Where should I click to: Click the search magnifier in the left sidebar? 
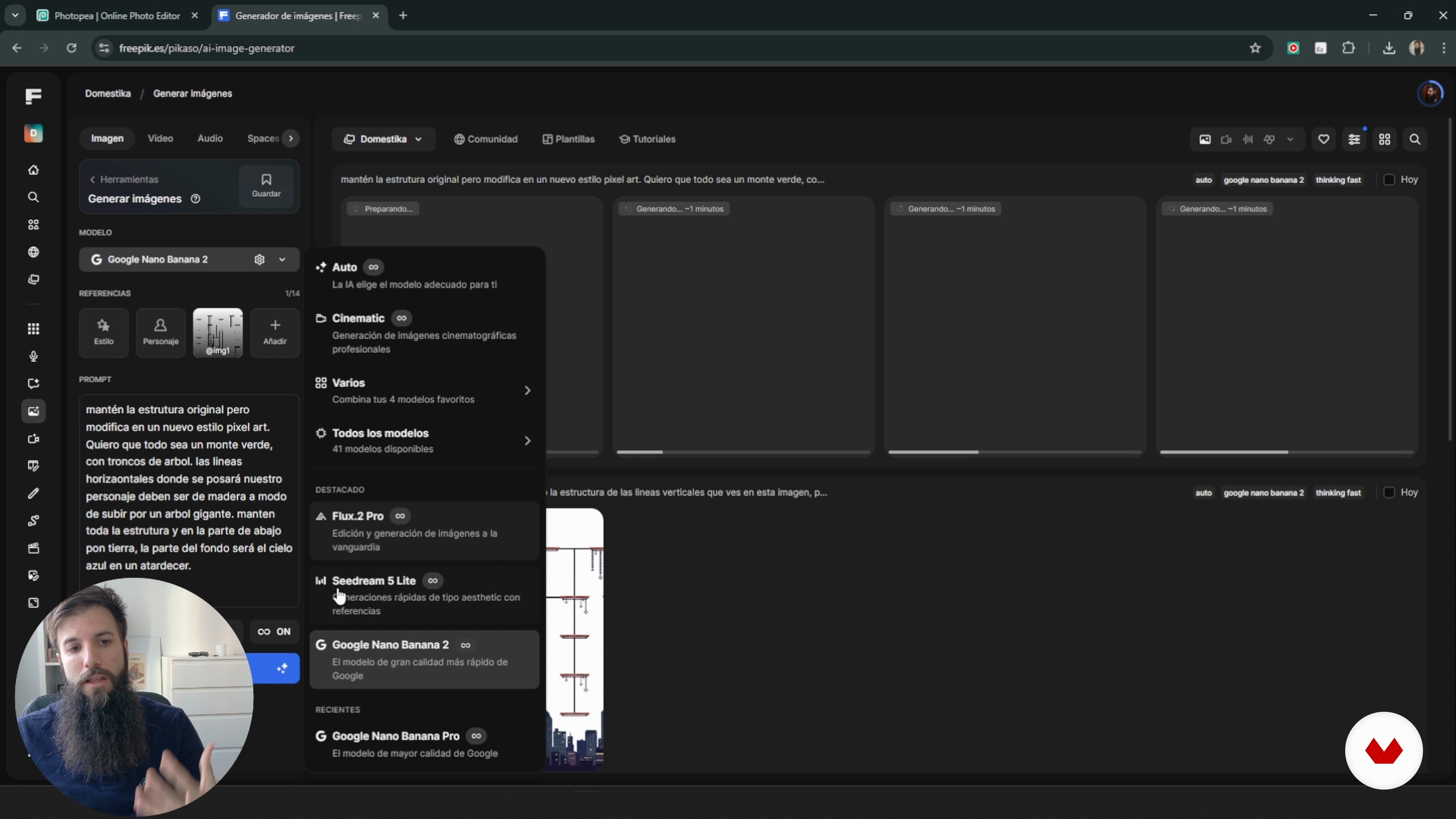(x=33, y=197)
